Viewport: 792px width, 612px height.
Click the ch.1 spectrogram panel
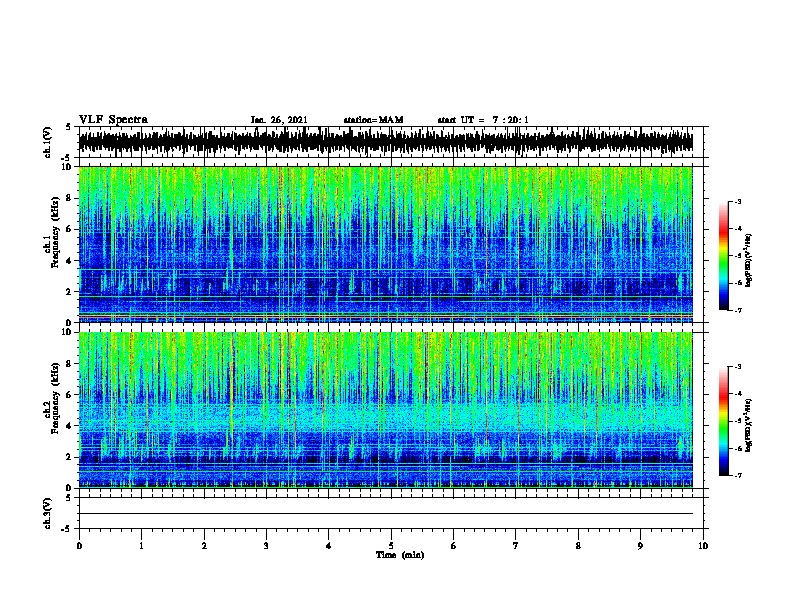click(386, 244)
